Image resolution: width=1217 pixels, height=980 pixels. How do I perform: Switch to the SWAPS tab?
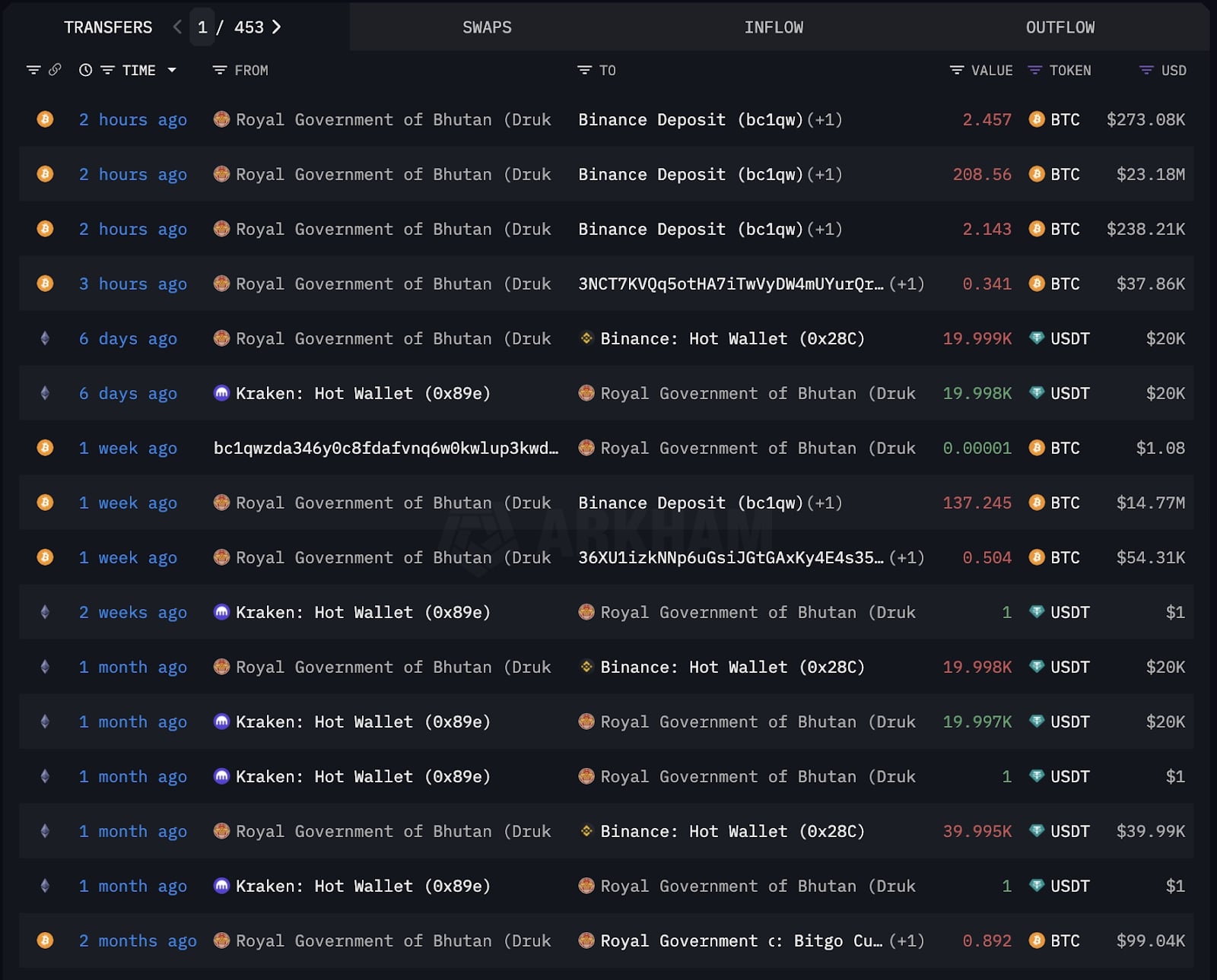(487, 27)
